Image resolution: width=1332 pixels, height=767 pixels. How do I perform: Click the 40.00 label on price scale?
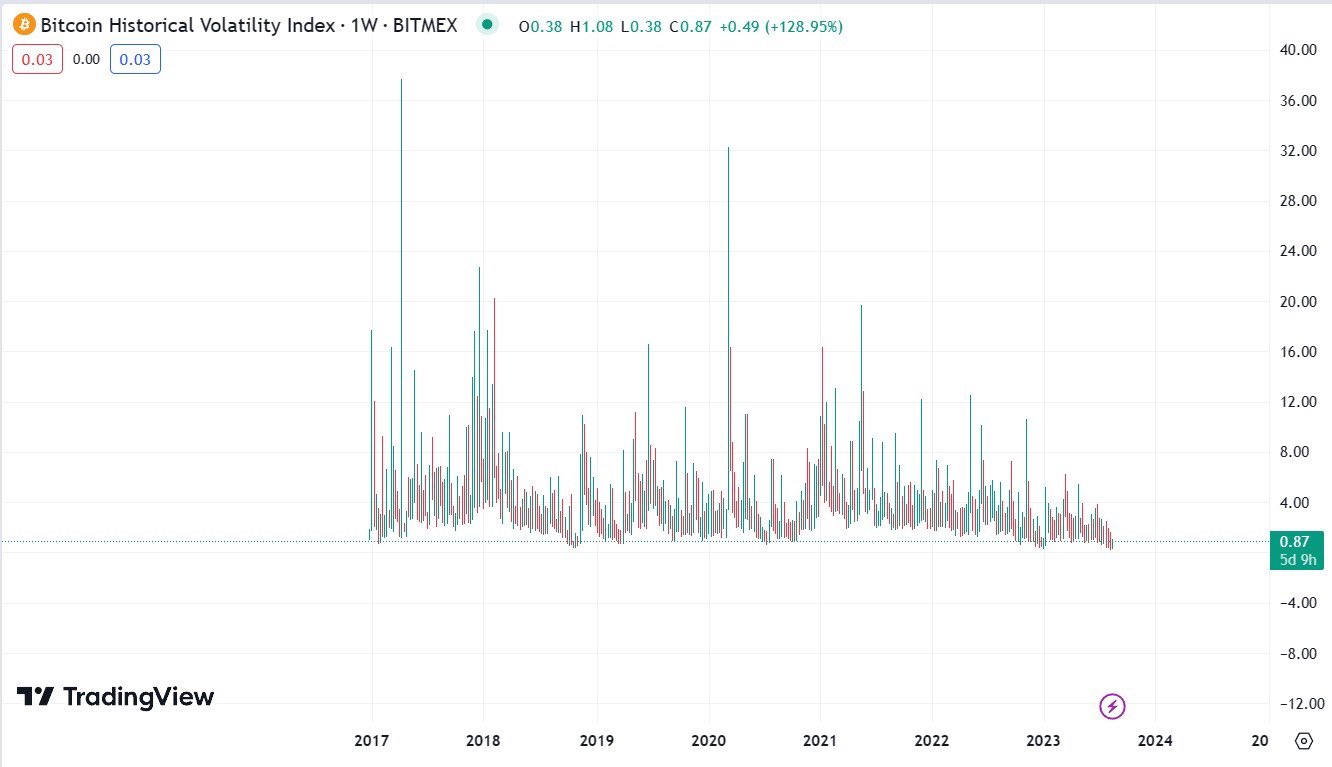point(1298,50)
